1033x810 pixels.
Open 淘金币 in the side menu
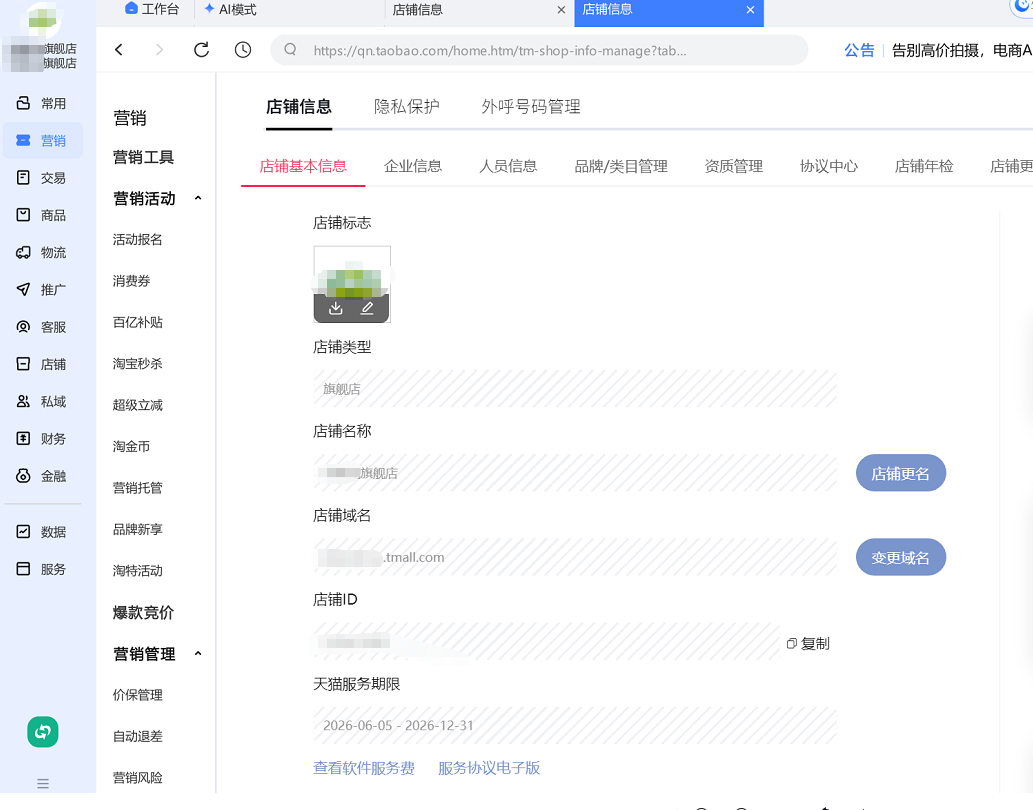[131, 446]
